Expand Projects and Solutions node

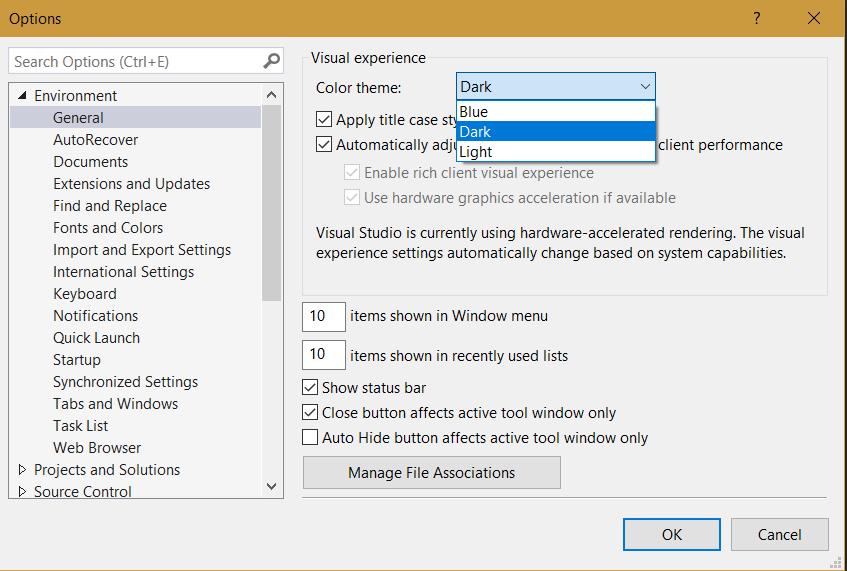pos(22,469)
